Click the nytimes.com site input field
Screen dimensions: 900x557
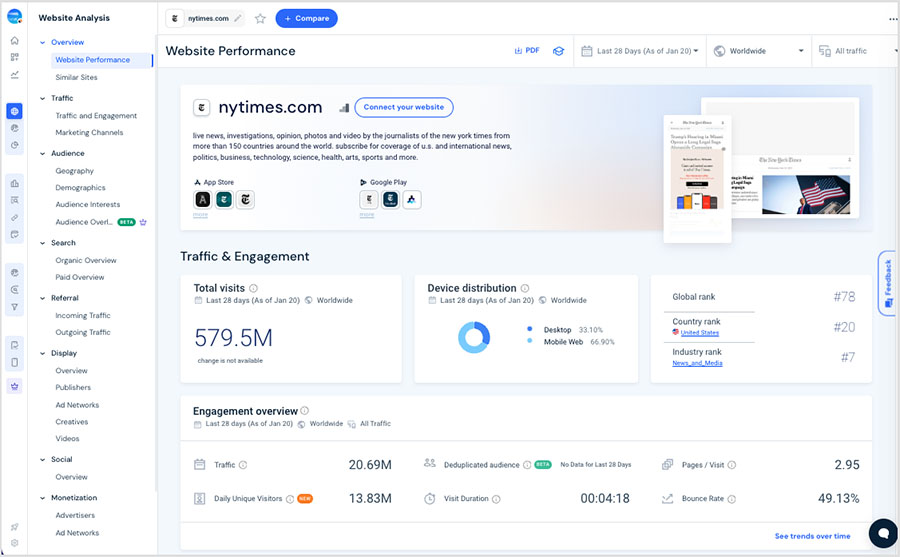(x=205, y=18)
